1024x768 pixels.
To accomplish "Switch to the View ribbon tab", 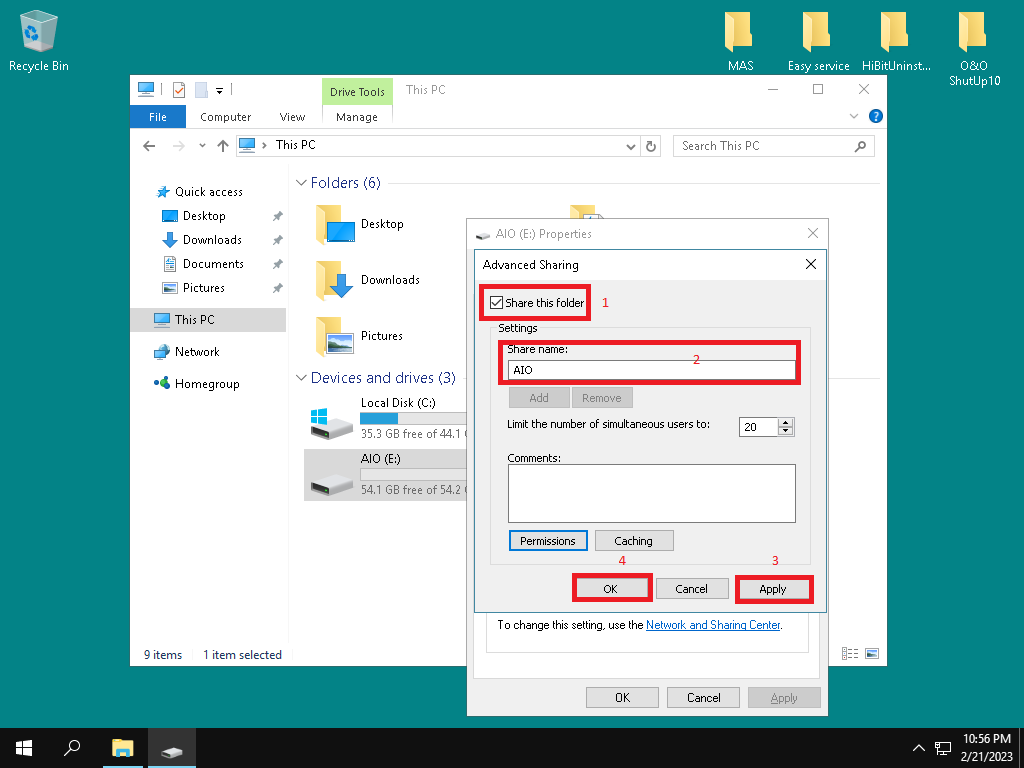I will click(292, 117).
